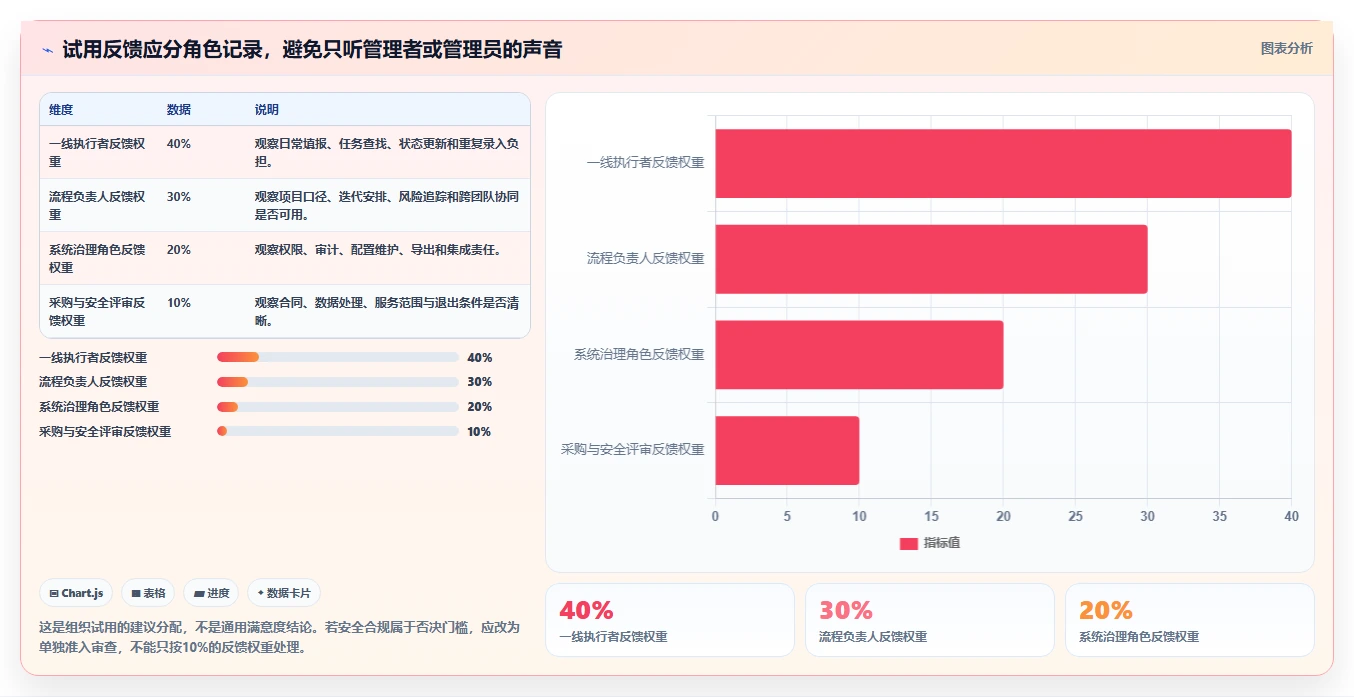Click the 采购与安全评审反馈权重 progress bar
Viewport: 1354px width, 697px height.
coord(338,432)
